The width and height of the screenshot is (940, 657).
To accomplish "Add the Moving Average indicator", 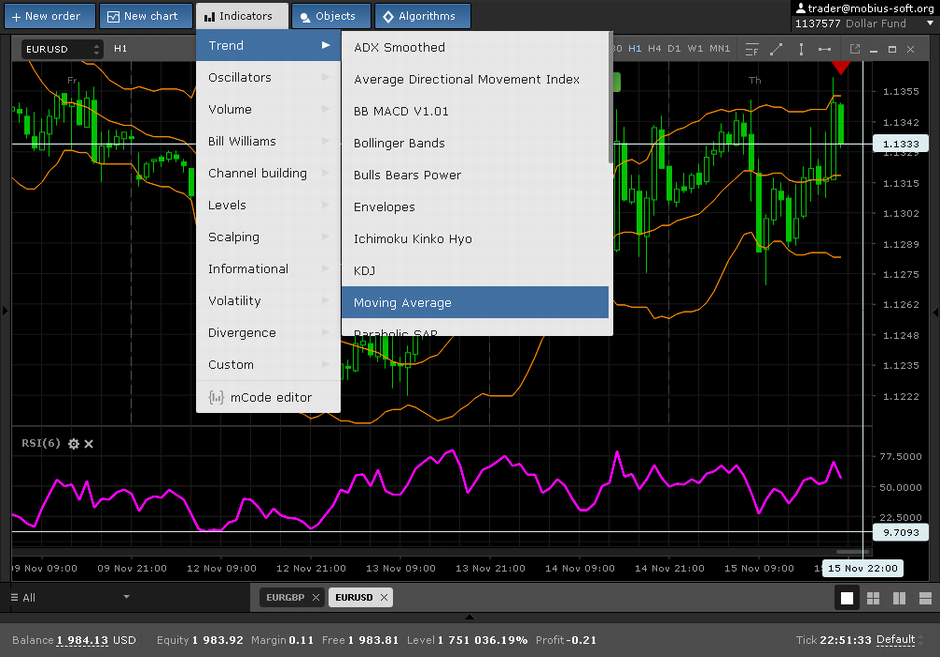I will pyautogui.click(x=475, y=302).
